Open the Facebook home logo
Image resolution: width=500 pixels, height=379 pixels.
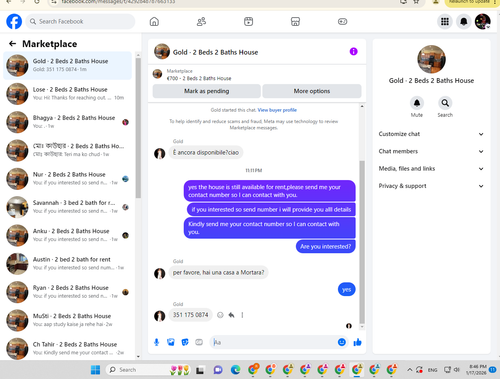(14, 21)
